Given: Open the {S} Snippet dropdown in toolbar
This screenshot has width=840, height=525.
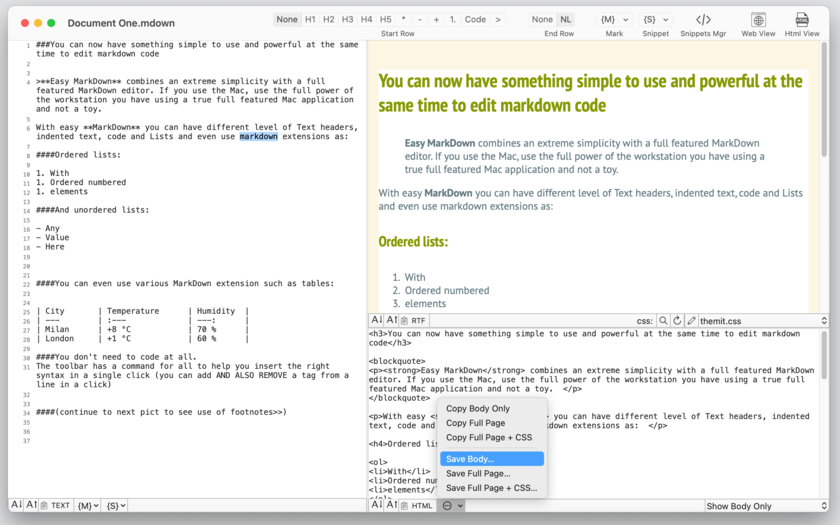Looking at the screenshot, I should click(x=655, y=19).
